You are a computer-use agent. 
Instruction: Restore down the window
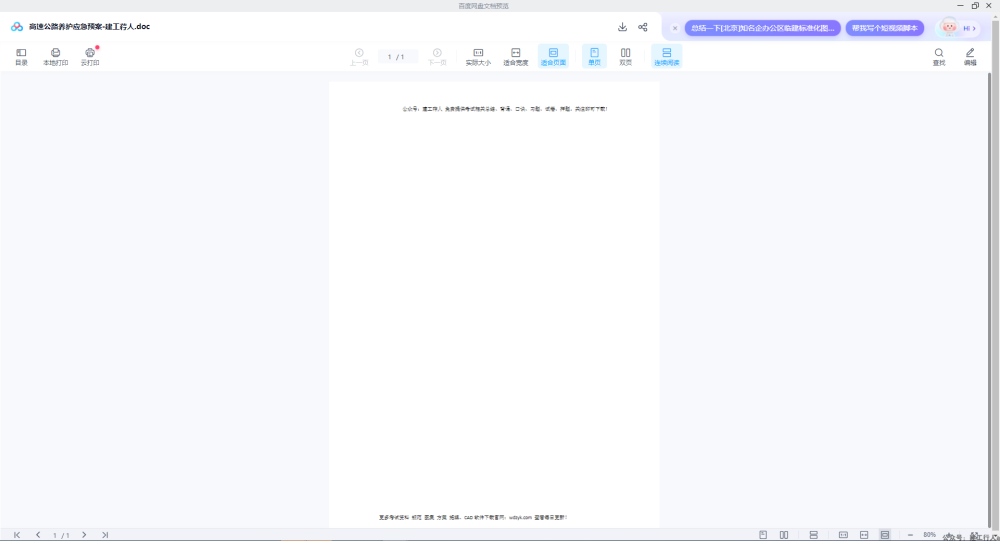click(975, 6)
